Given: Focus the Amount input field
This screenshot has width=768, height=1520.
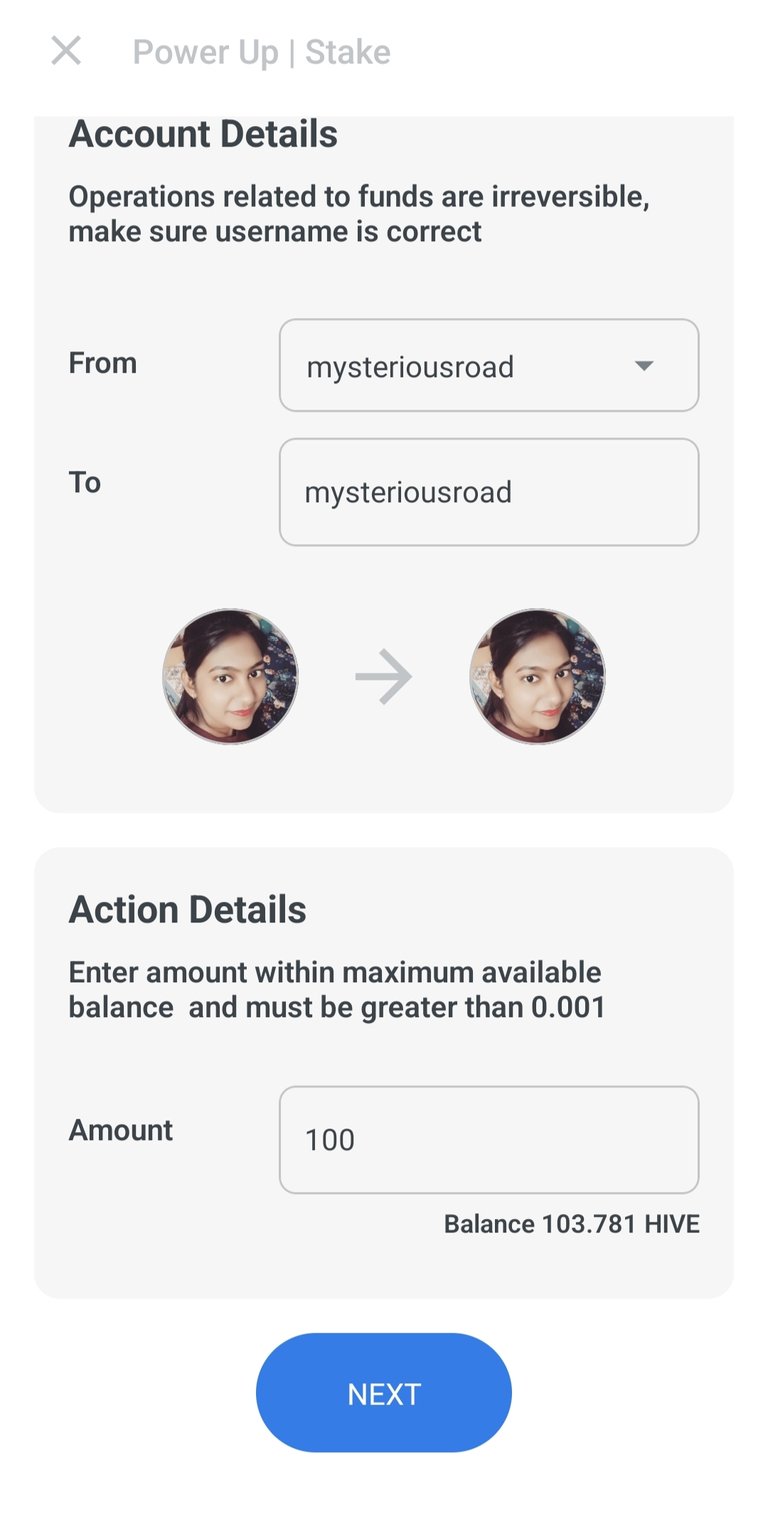Looking at the screenshot, I should [x=489, y=1140].
